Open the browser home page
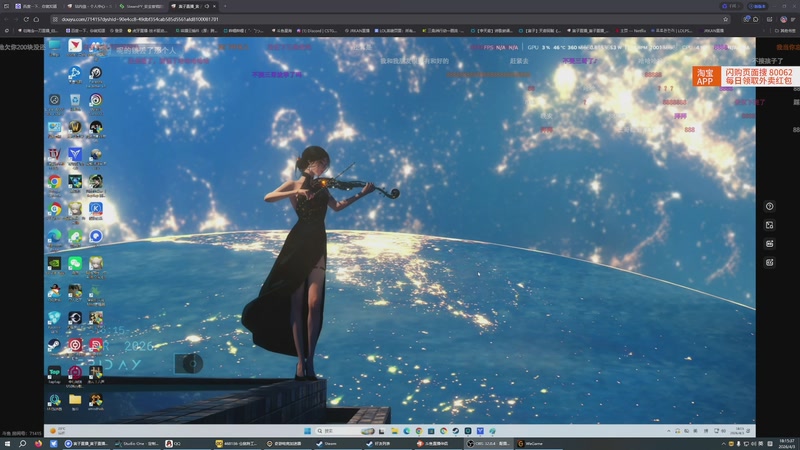Viewport: 800px width, 450px height. pyautogui.click(x=36, y=19)
